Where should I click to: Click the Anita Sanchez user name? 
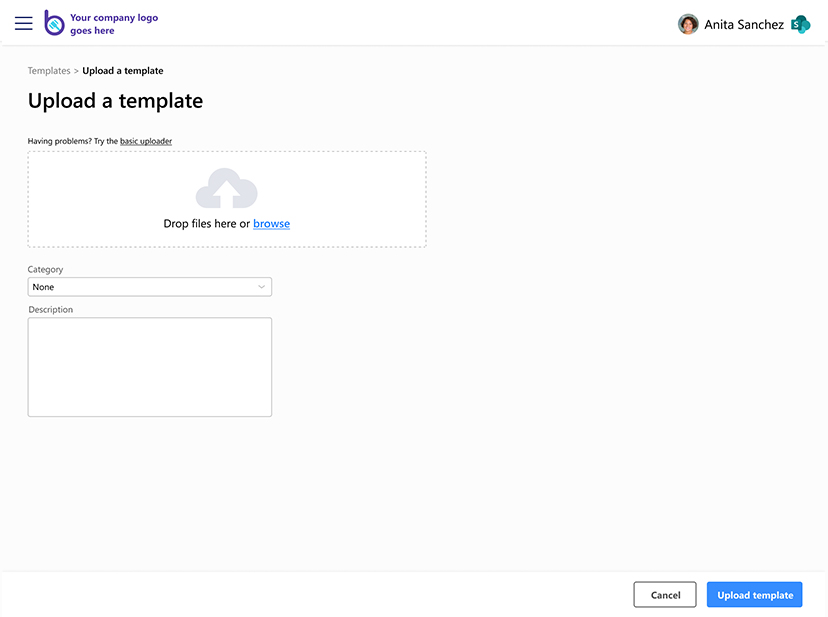[x=744, y=24]
